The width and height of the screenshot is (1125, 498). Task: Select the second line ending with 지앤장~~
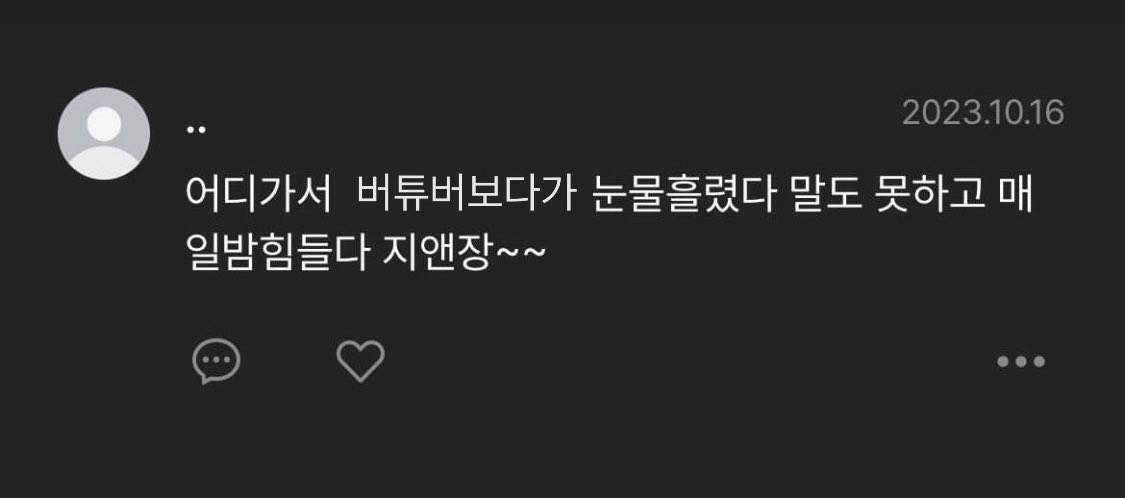coord(366,253)
